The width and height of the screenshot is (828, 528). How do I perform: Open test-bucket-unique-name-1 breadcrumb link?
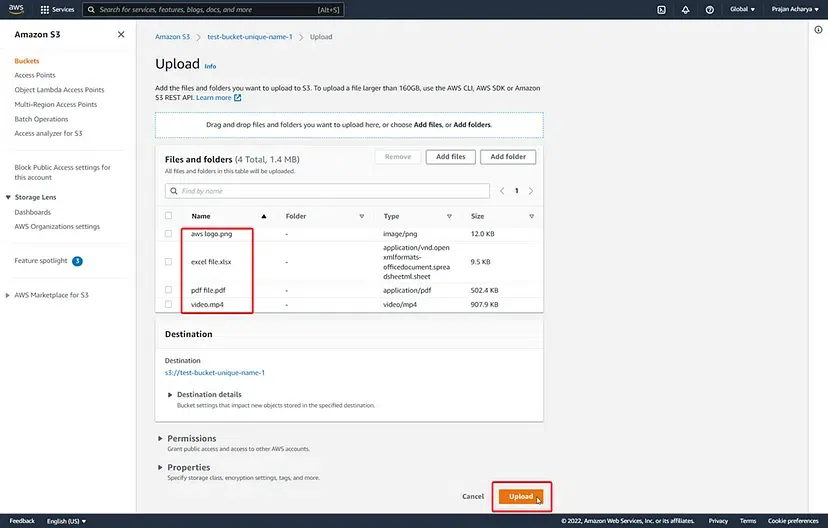[x=250, y=37]
